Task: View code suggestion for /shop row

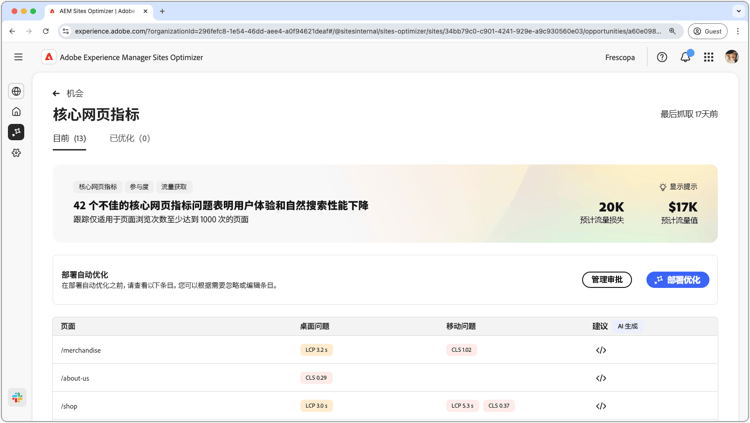Action: (x=601, y=406)
